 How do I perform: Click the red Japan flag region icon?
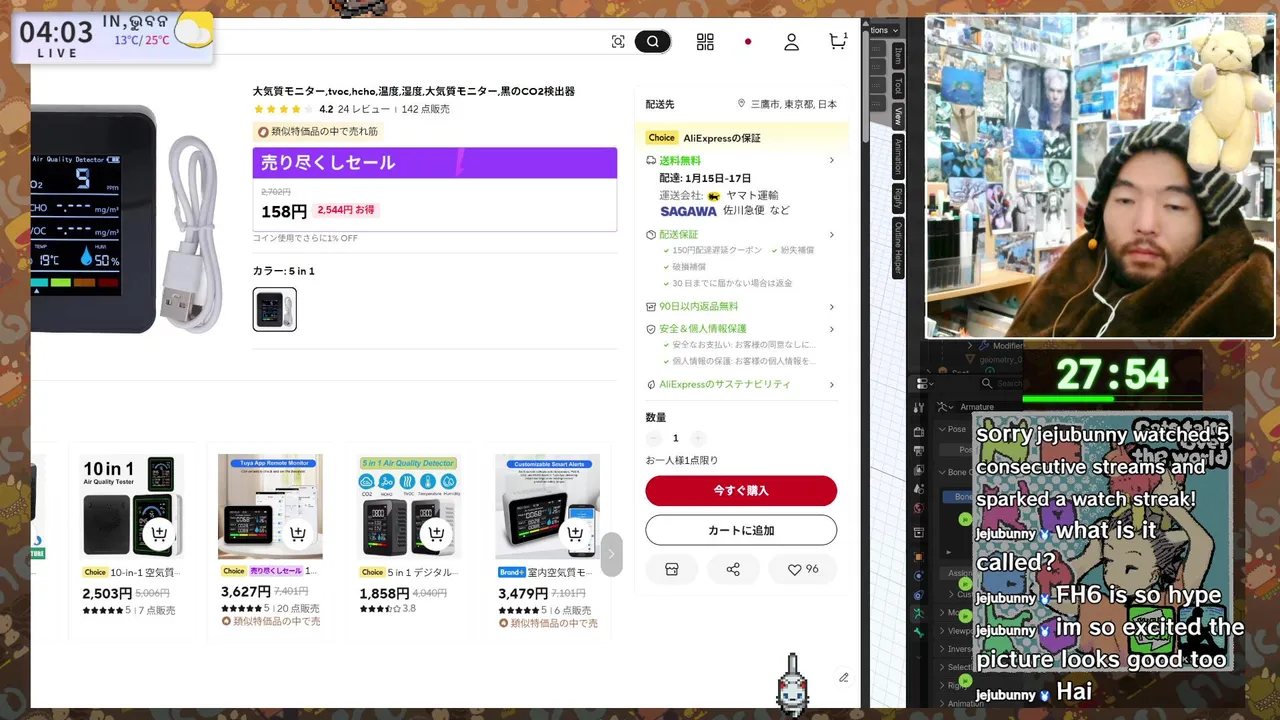pyautogui.click(x=748, y=42)
